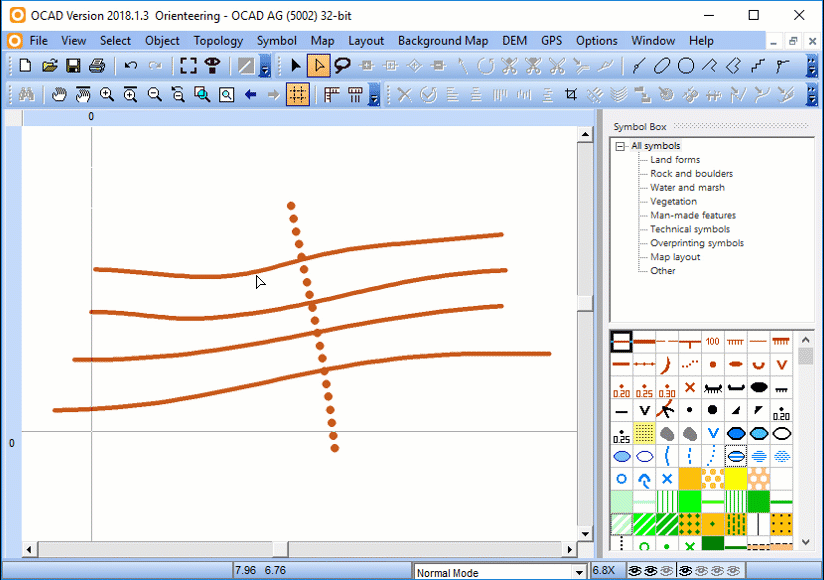The image size is (824, 580).
Task: Open a map with the folder icon
Action: (x=49, y=66)
